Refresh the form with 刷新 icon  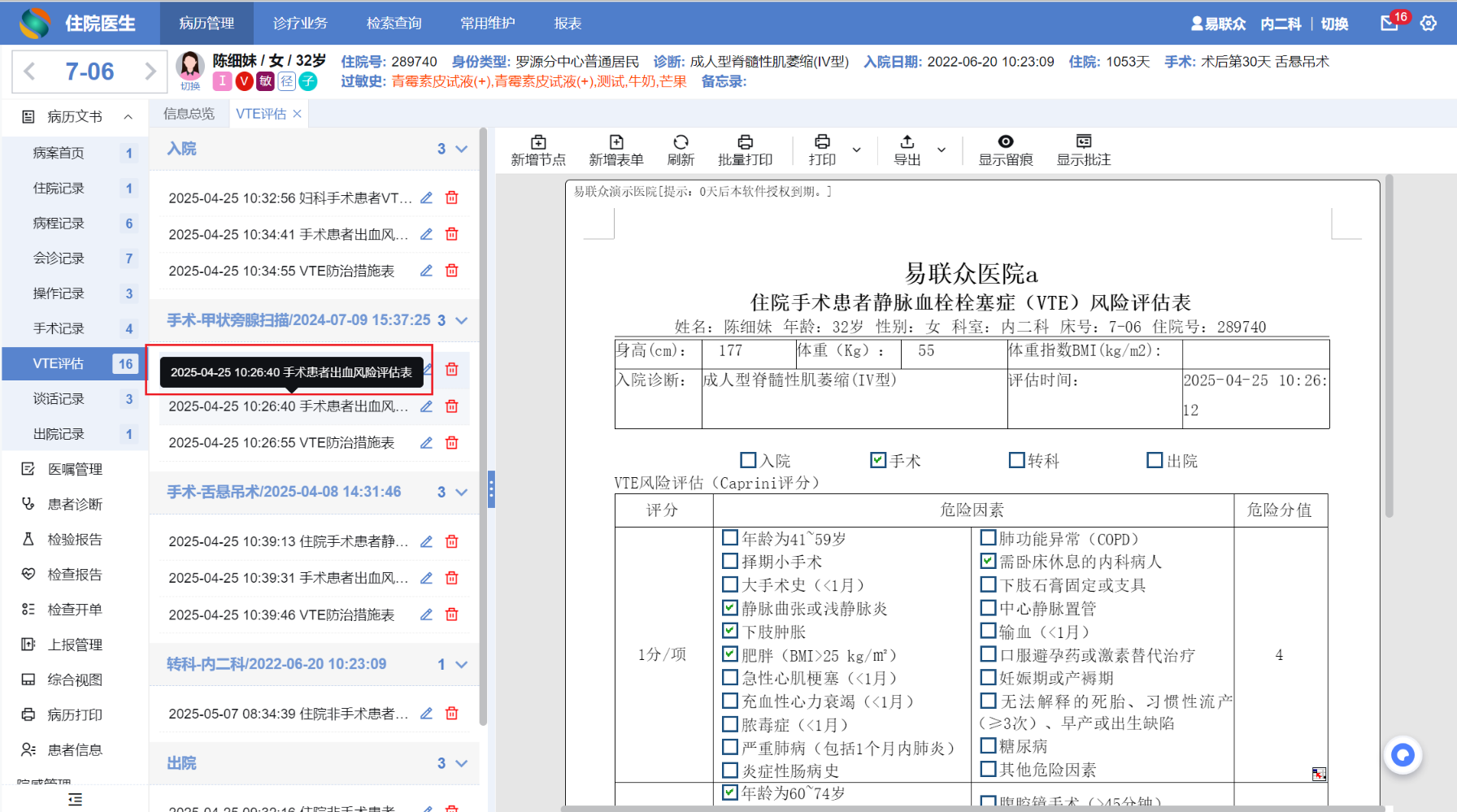click(x=681, y=142)
